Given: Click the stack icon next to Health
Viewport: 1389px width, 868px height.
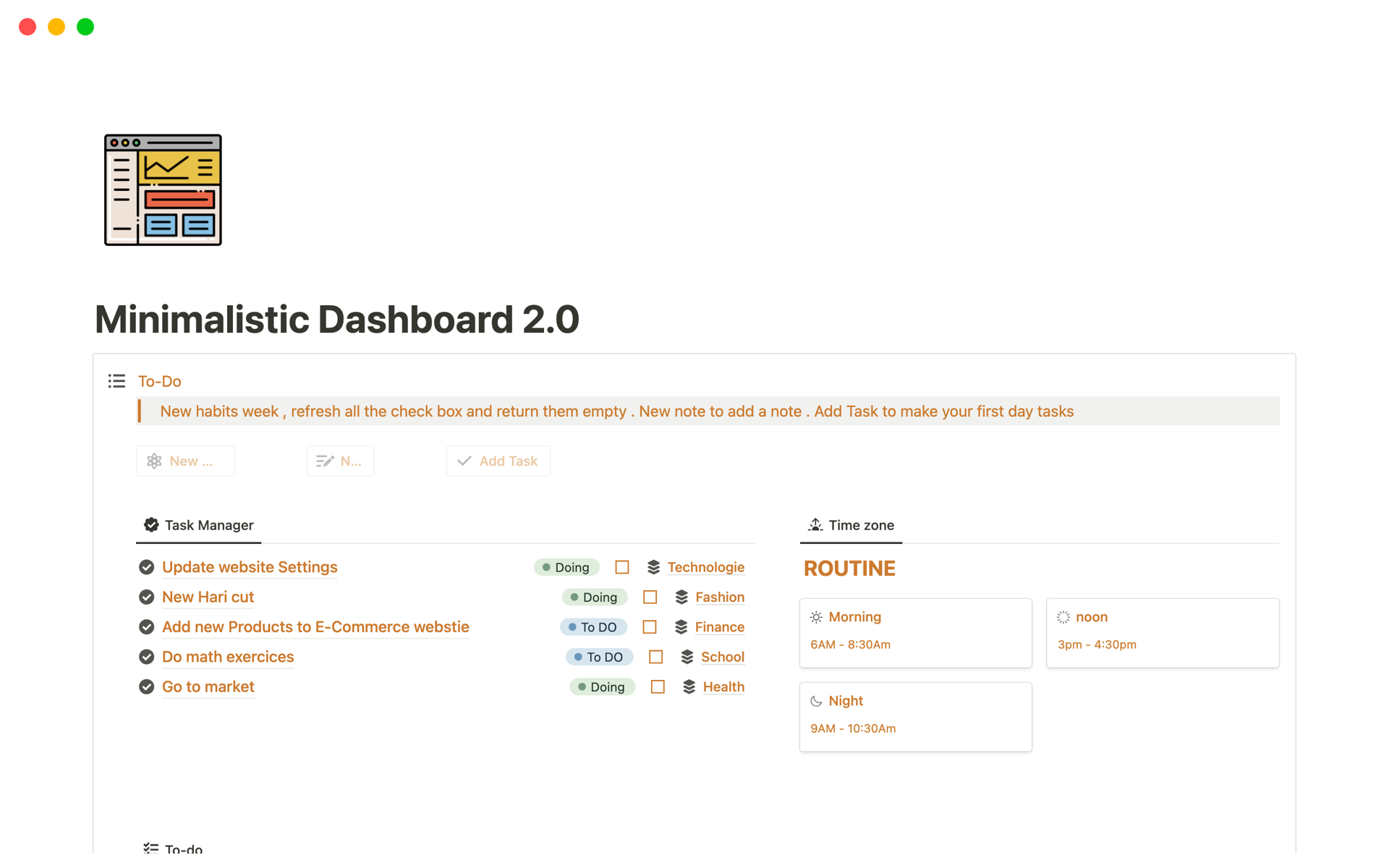Looking at the screenshot, I should (689, 686).
